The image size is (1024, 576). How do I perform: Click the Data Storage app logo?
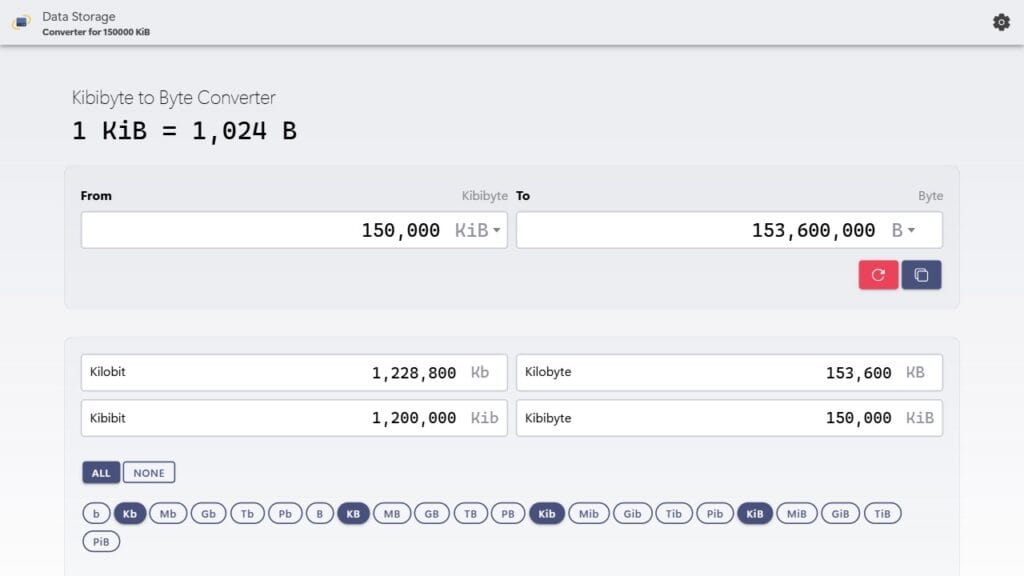coord(21,22)
